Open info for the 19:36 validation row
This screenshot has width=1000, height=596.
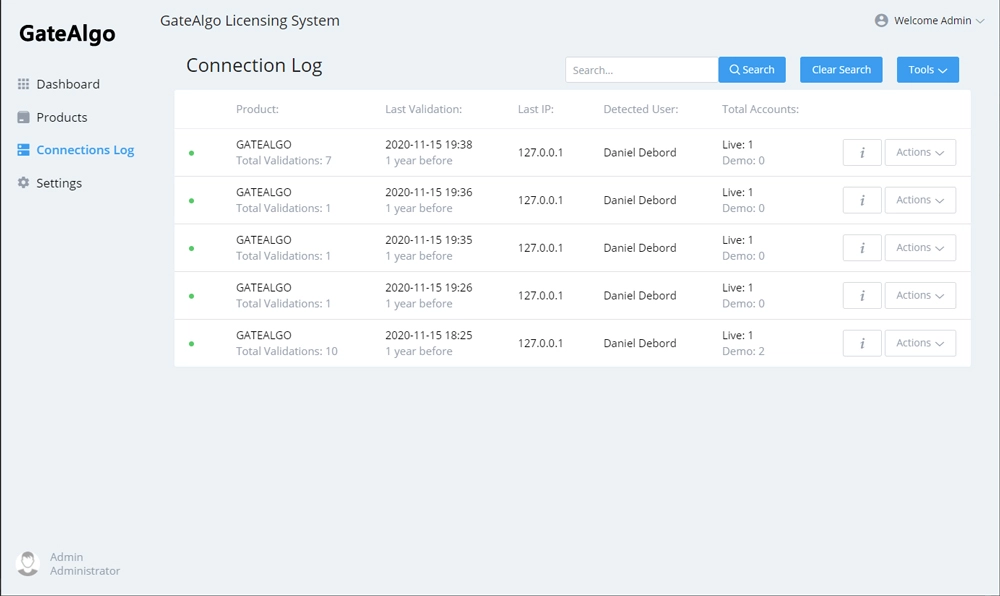[862, 200]
